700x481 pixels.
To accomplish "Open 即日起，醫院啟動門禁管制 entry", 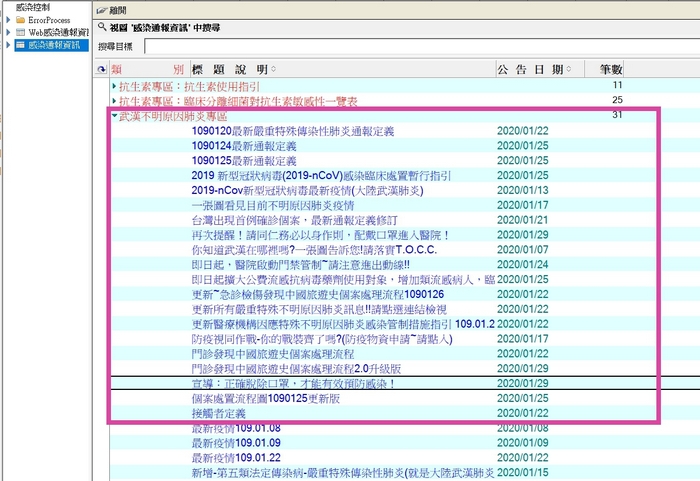I will click(x=300, y=264).
